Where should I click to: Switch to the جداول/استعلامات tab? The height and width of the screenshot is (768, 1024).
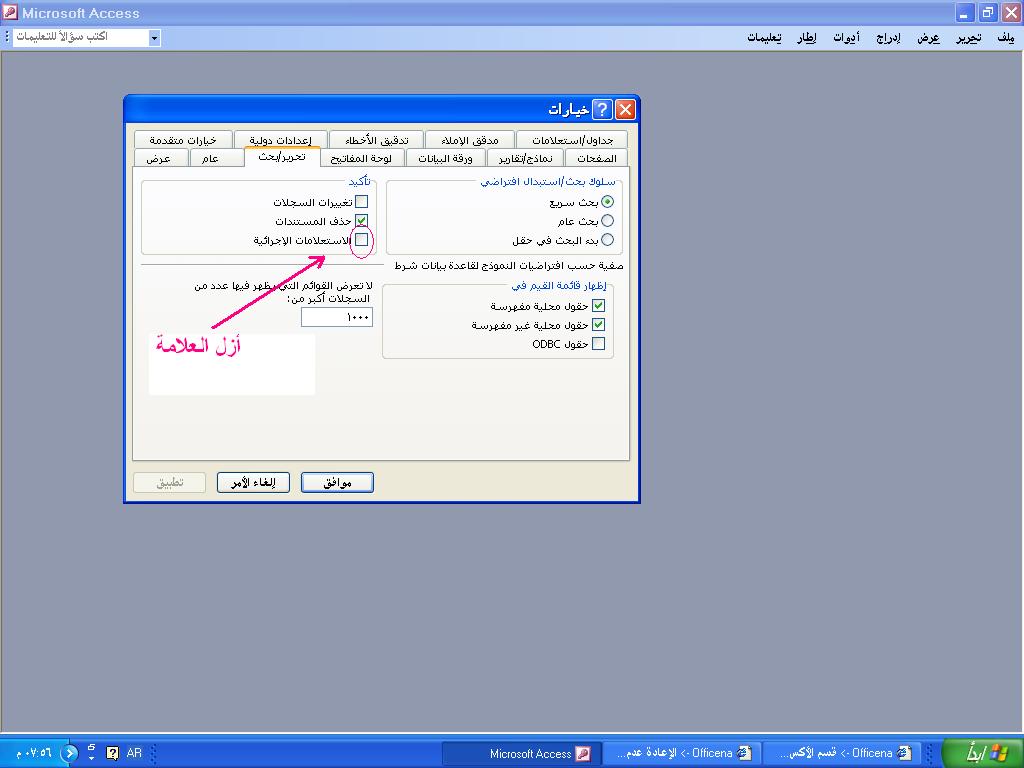tap(572, 140)
